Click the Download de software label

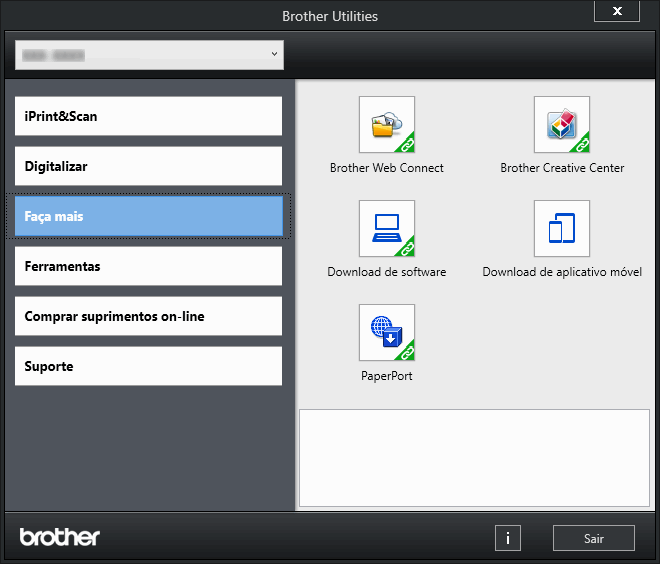[x=386, y=272]
